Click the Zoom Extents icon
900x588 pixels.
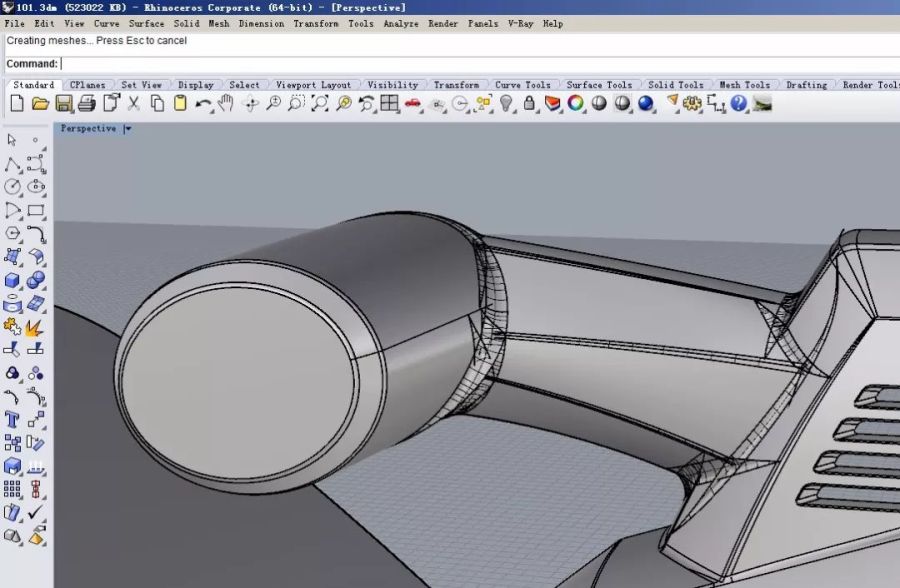pos(319,103)
